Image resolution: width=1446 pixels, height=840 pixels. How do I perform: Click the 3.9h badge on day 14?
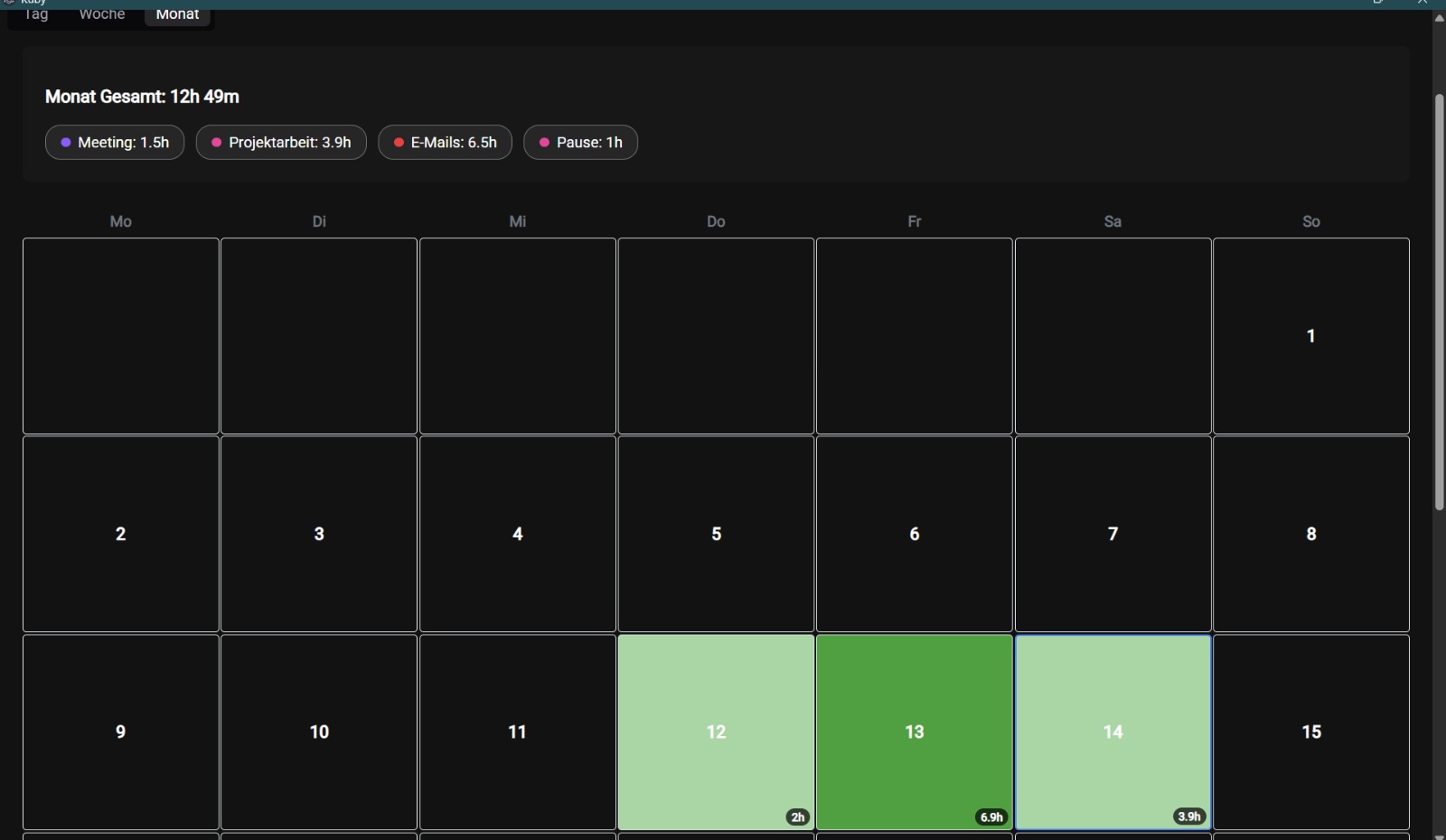(x=1189, y=816)
